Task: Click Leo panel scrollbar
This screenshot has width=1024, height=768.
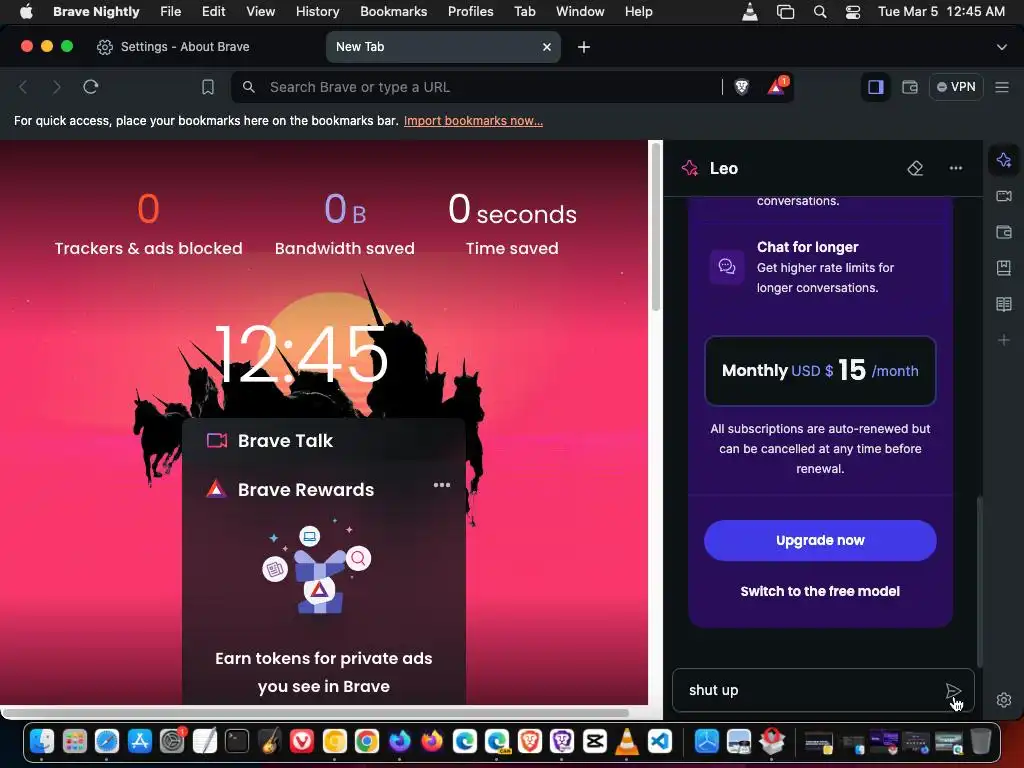Action: [x=979, y=581]
